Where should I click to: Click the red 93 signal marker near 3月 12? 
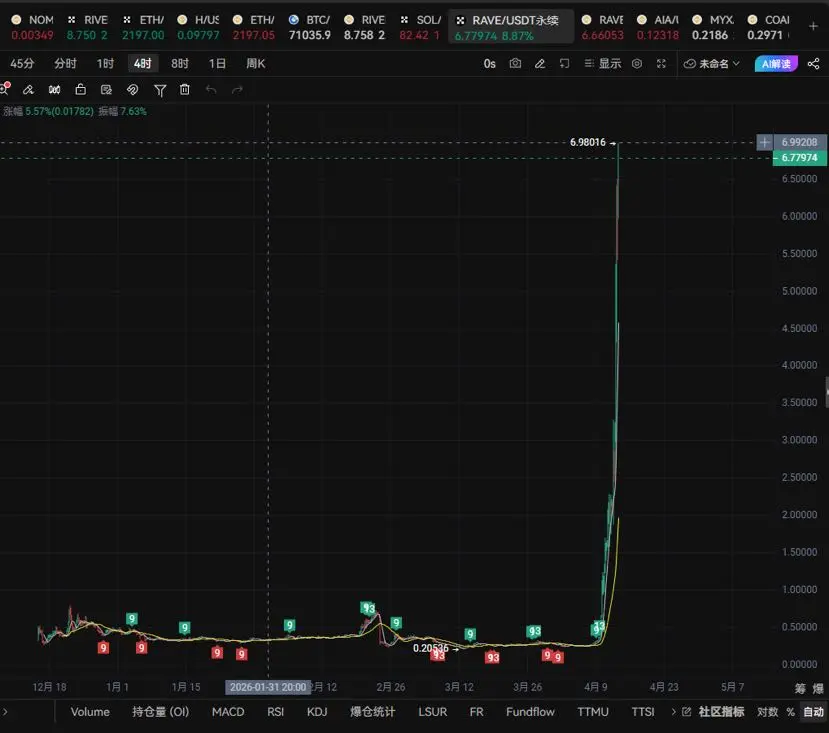coord(438,655)
